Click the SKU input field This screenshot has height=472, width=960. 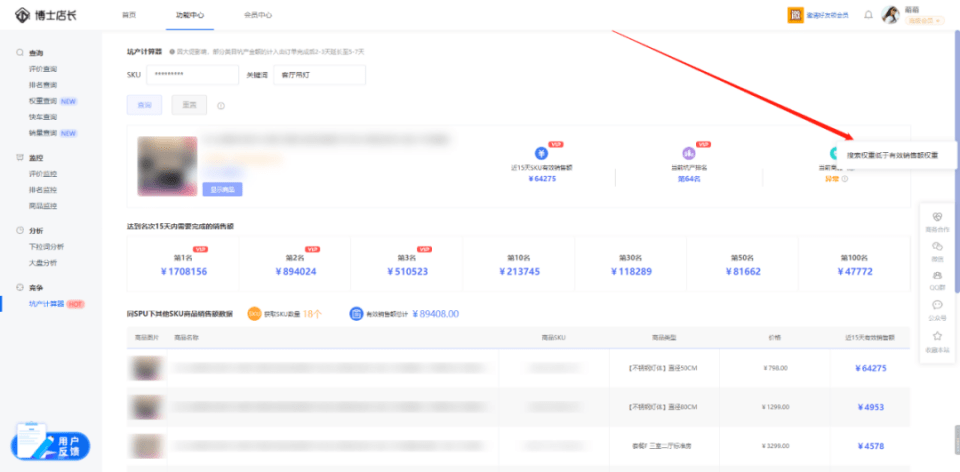(x=192, y=75)
